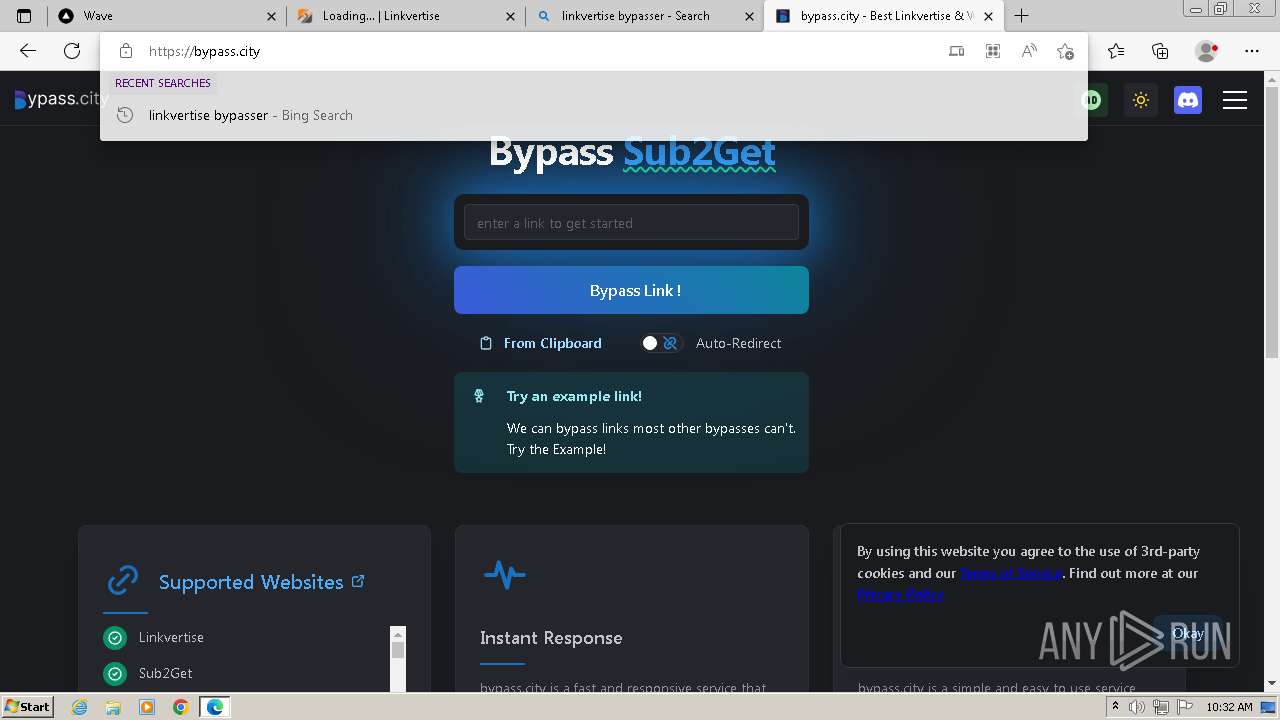1280x720 pixels.
Task: Select the bypass.city tab
Action: point(882,16)
